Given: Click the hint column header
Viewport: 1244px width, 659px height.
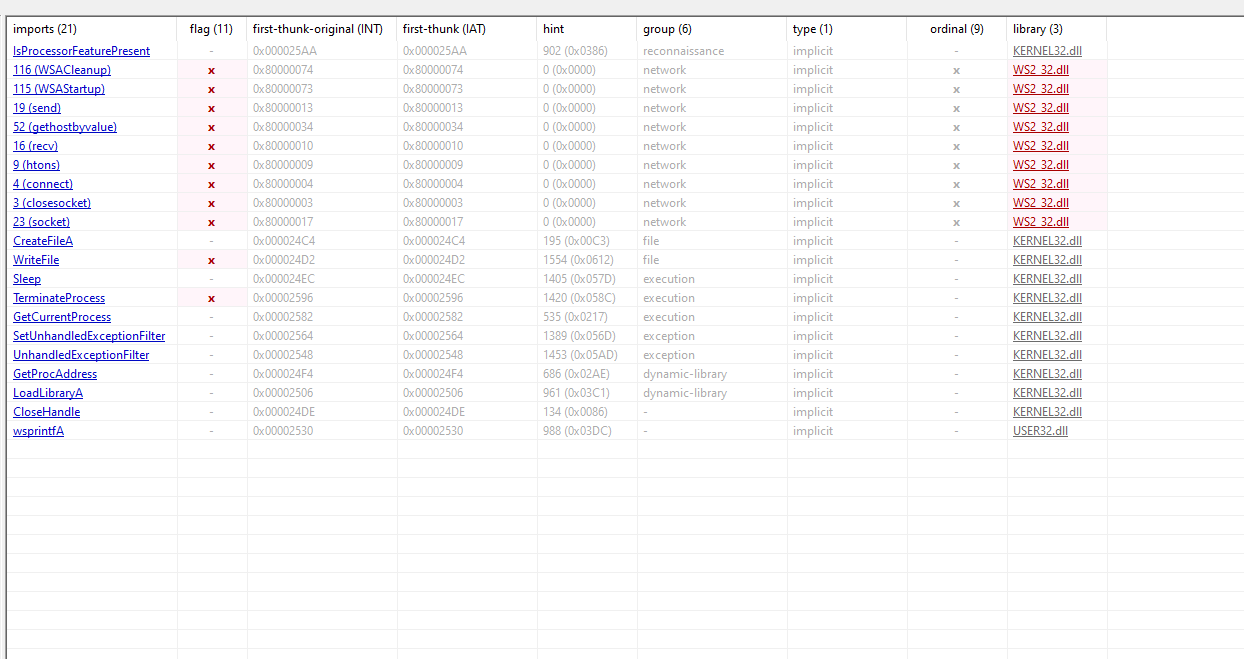Looking at the screenshot, I should [554, 29].
